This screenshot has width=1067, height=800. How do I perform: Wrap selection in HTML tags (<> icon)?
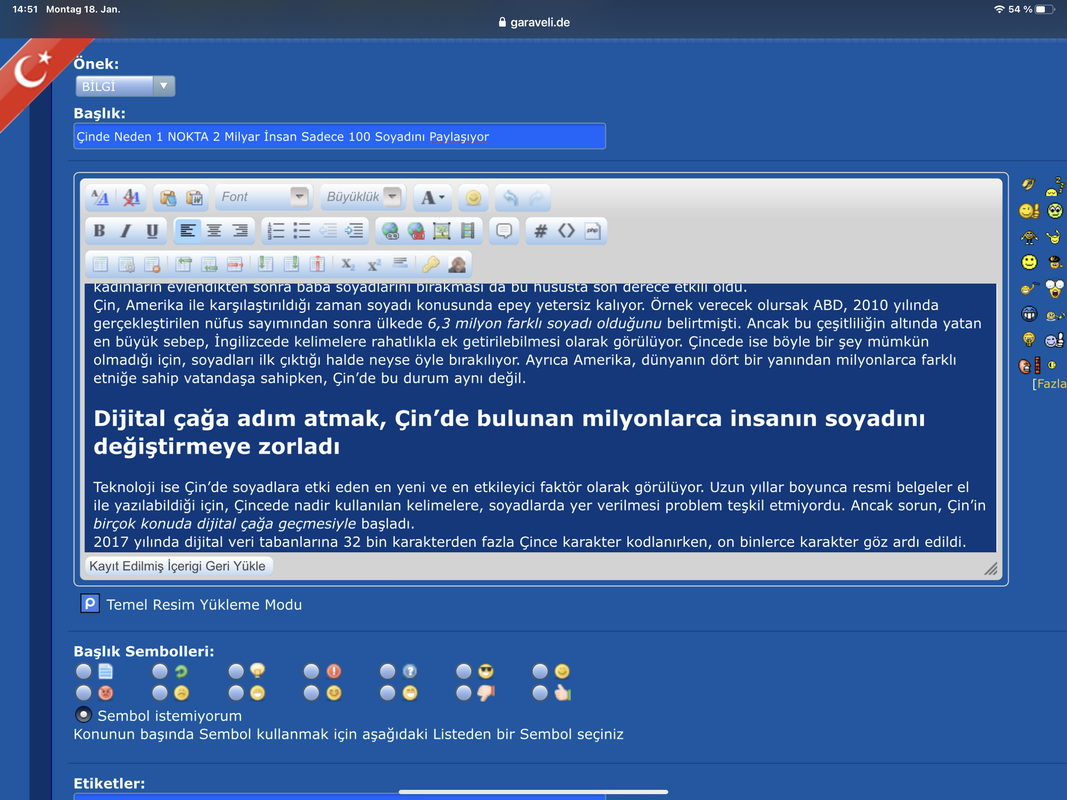(566, 231)
